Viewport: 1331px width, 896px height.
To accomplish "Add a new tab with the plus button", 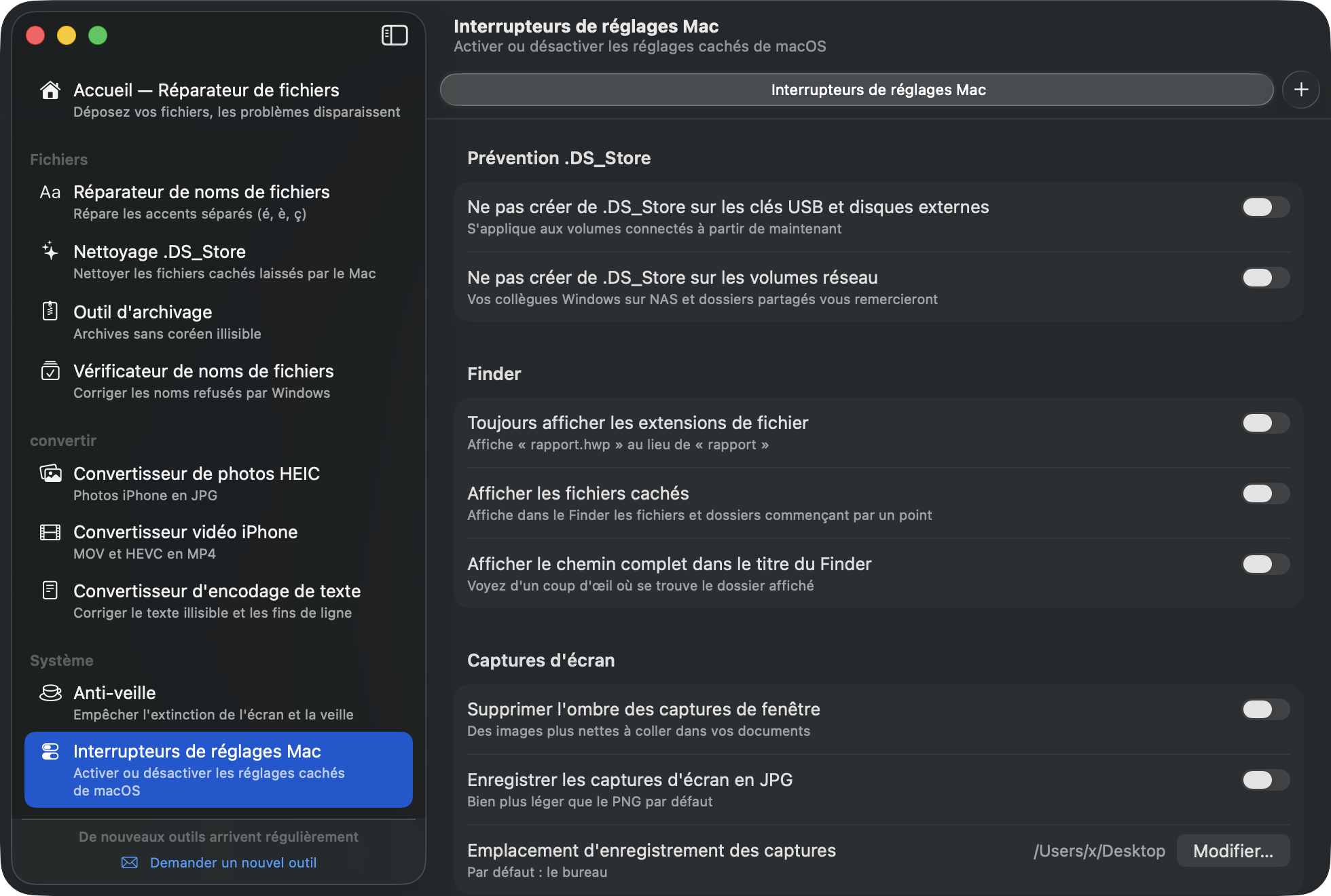I will coord(1301,90).
